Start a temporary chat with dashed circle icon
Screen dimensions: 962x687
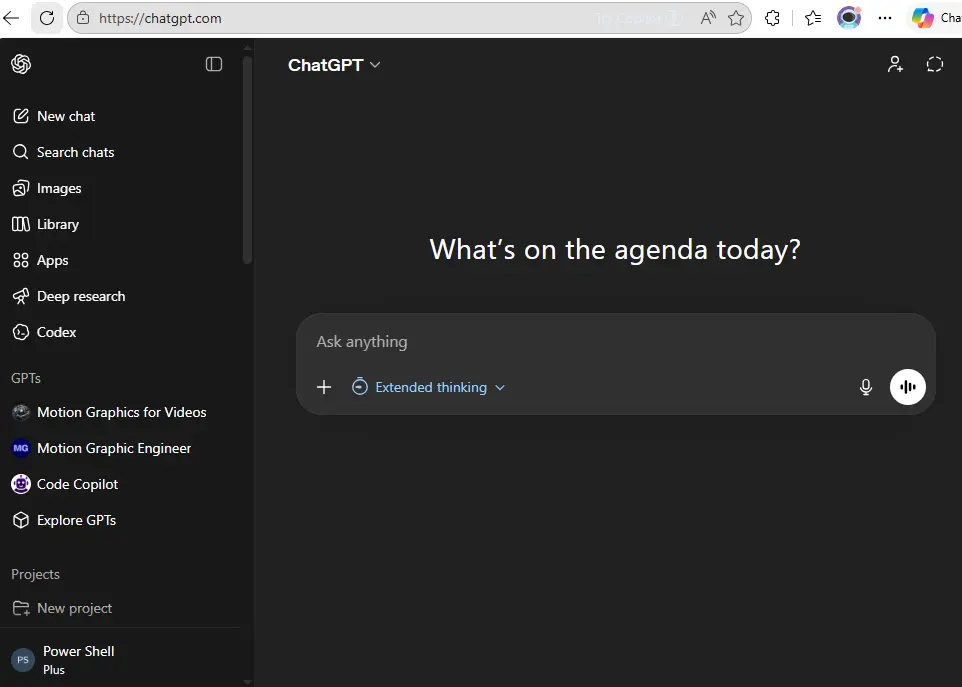click(x=934, y=64)
